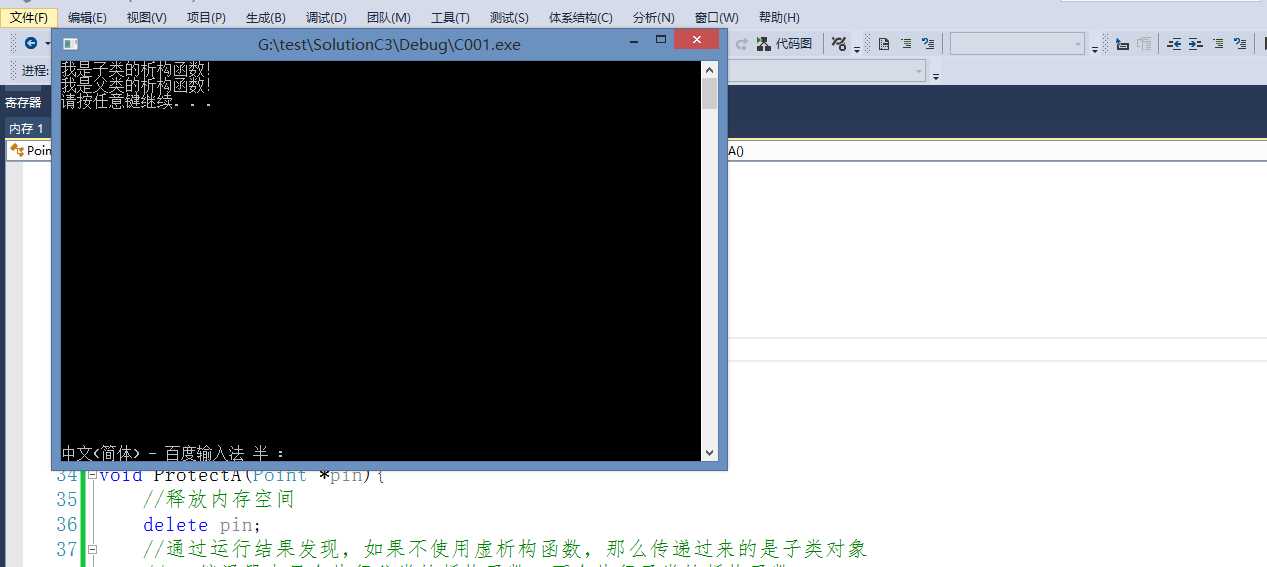The height and width of the screenshot is (567, 1267).
Task: Open the 文件(F) menu
Action: (29, 18)
